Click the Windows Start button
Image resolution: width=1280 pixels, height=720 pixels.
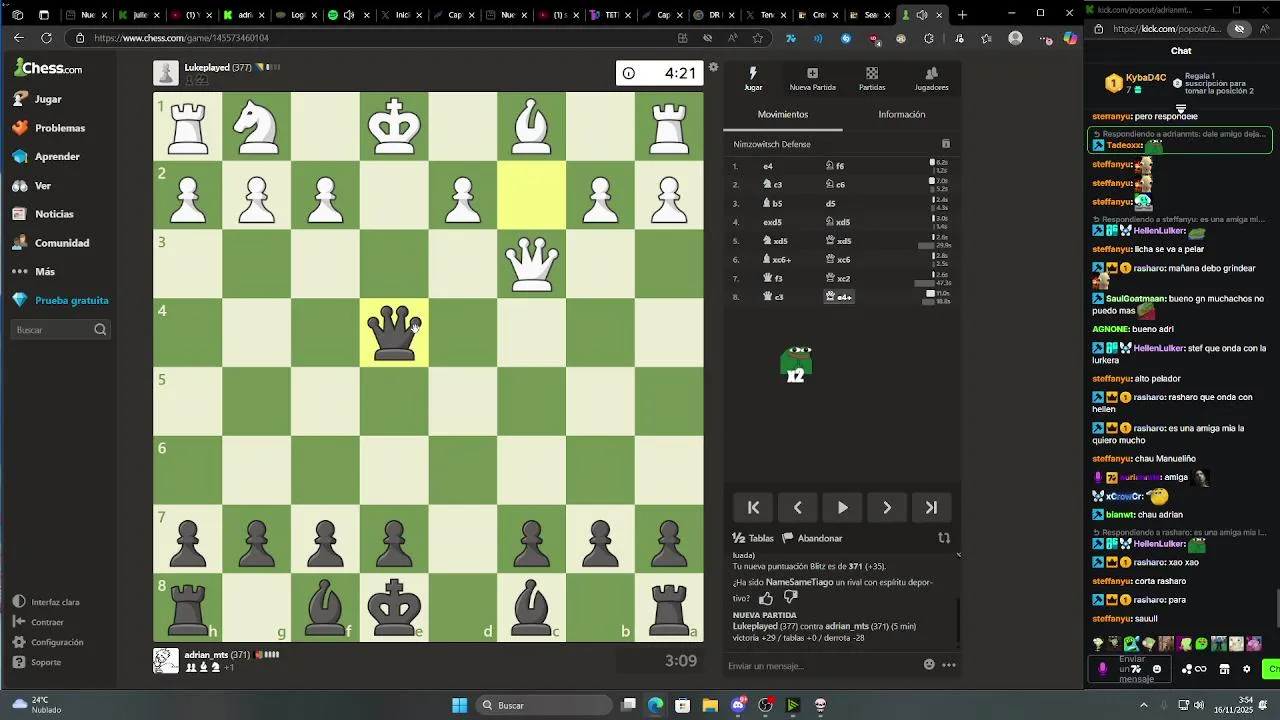[x=460, y=705]
